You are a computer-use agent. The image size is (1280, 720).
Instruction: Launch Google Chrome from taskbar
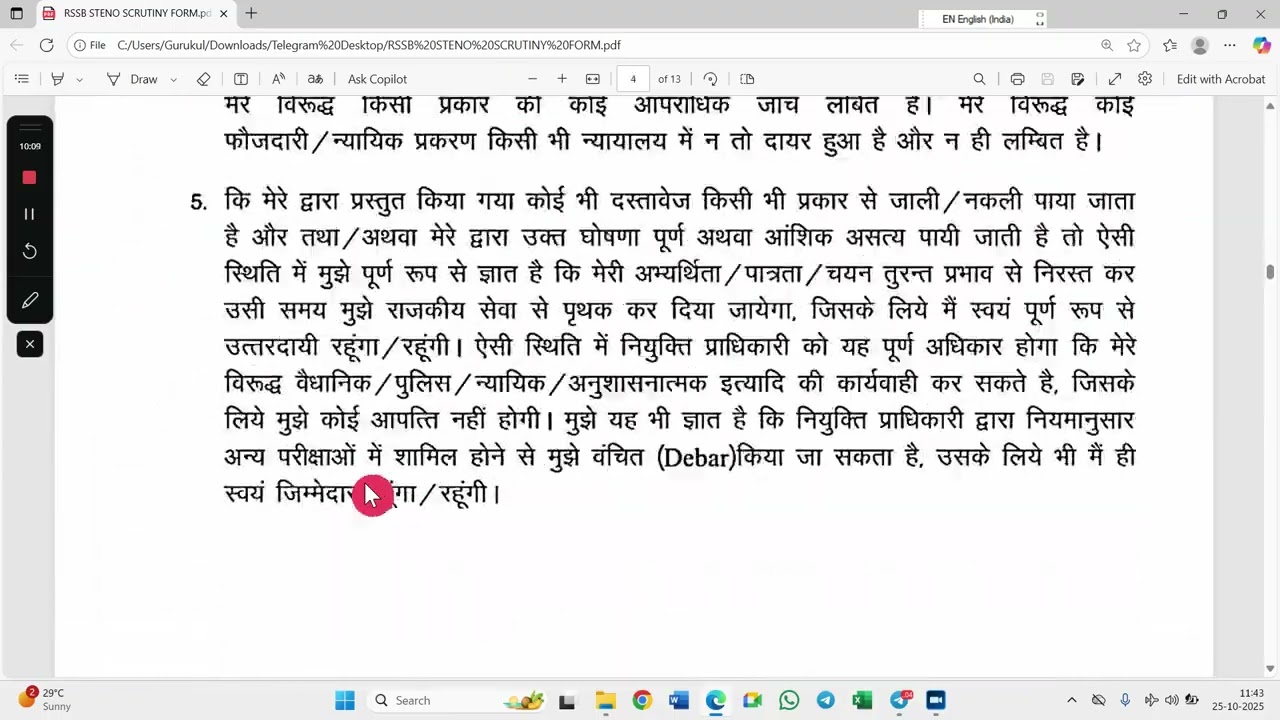(642, 700)
